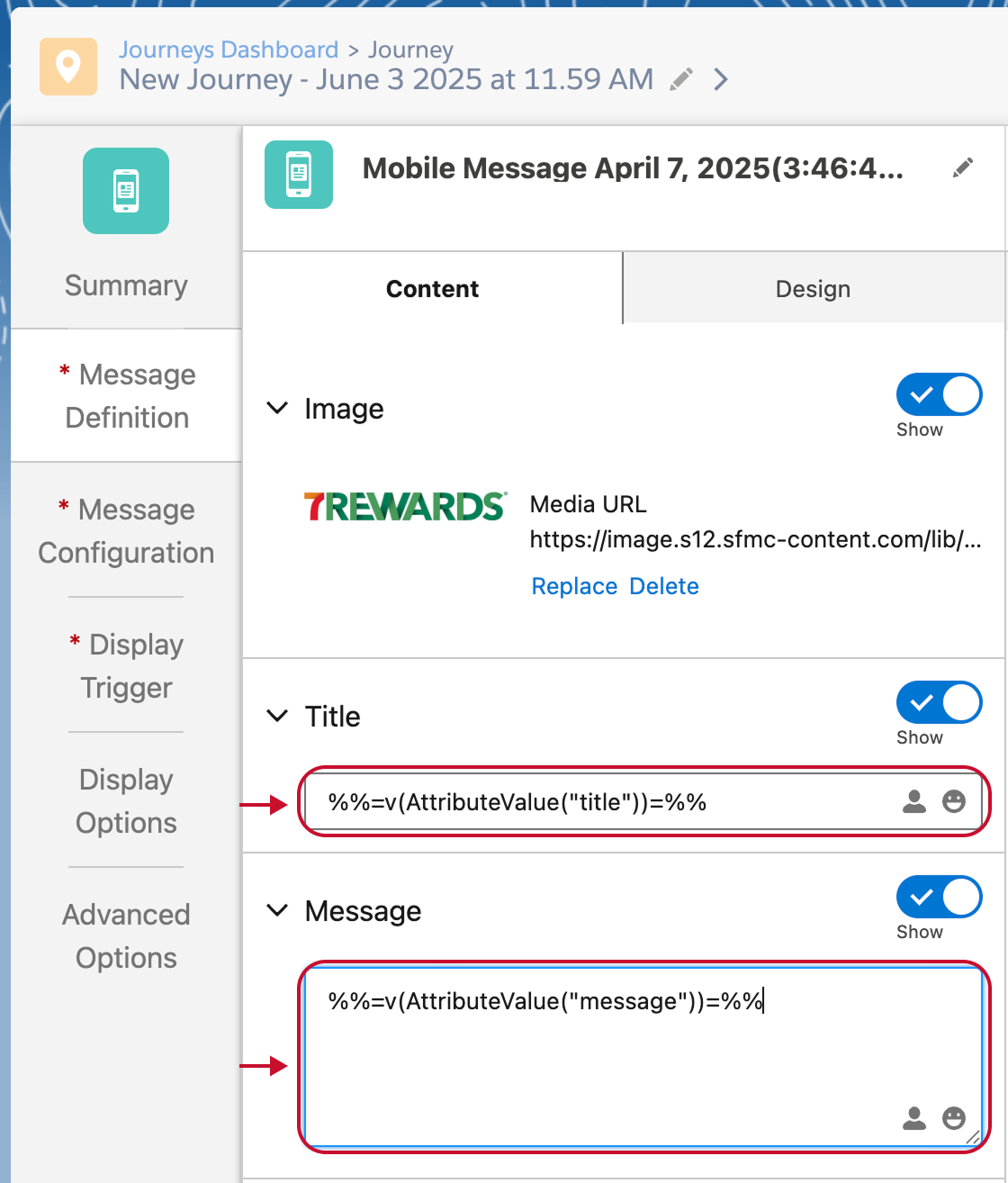Collapse the Message section

(x=278, y=911)
